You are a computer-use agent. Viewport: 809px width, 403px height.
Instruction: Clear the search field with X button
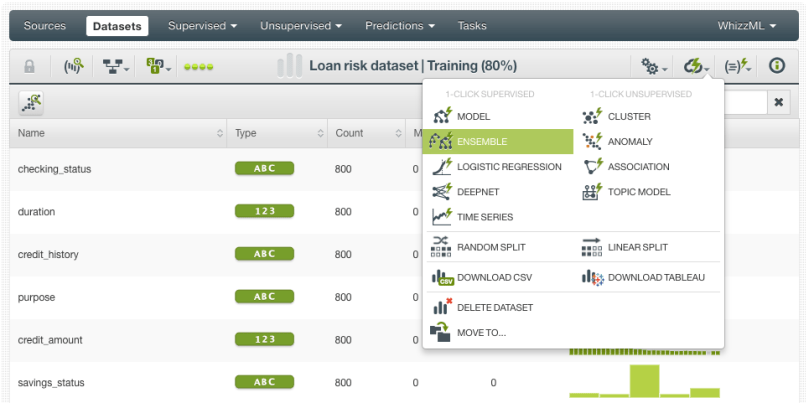click(x=779, y=102)
